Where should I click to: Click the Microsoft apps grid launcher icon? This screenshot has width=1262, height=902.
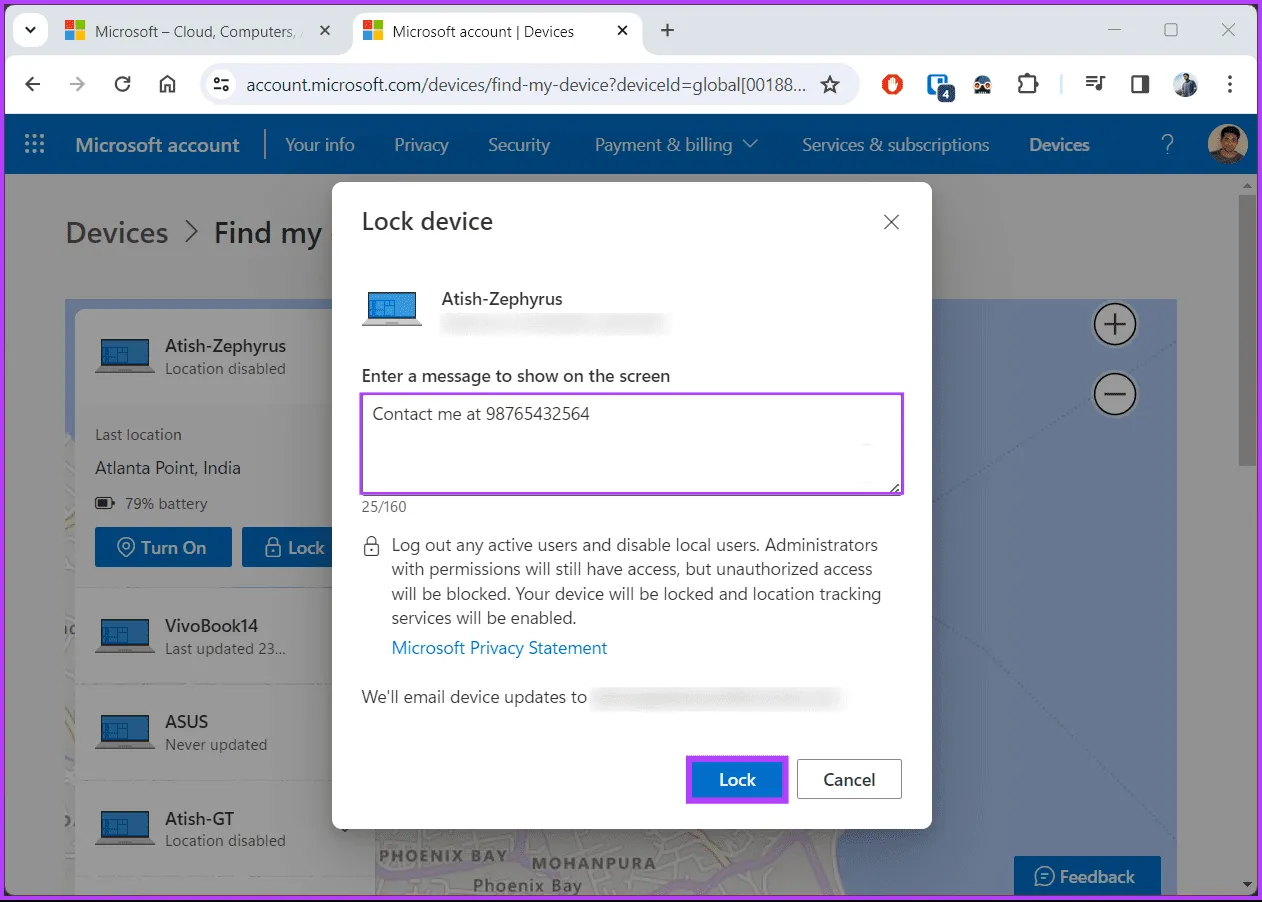35,145
